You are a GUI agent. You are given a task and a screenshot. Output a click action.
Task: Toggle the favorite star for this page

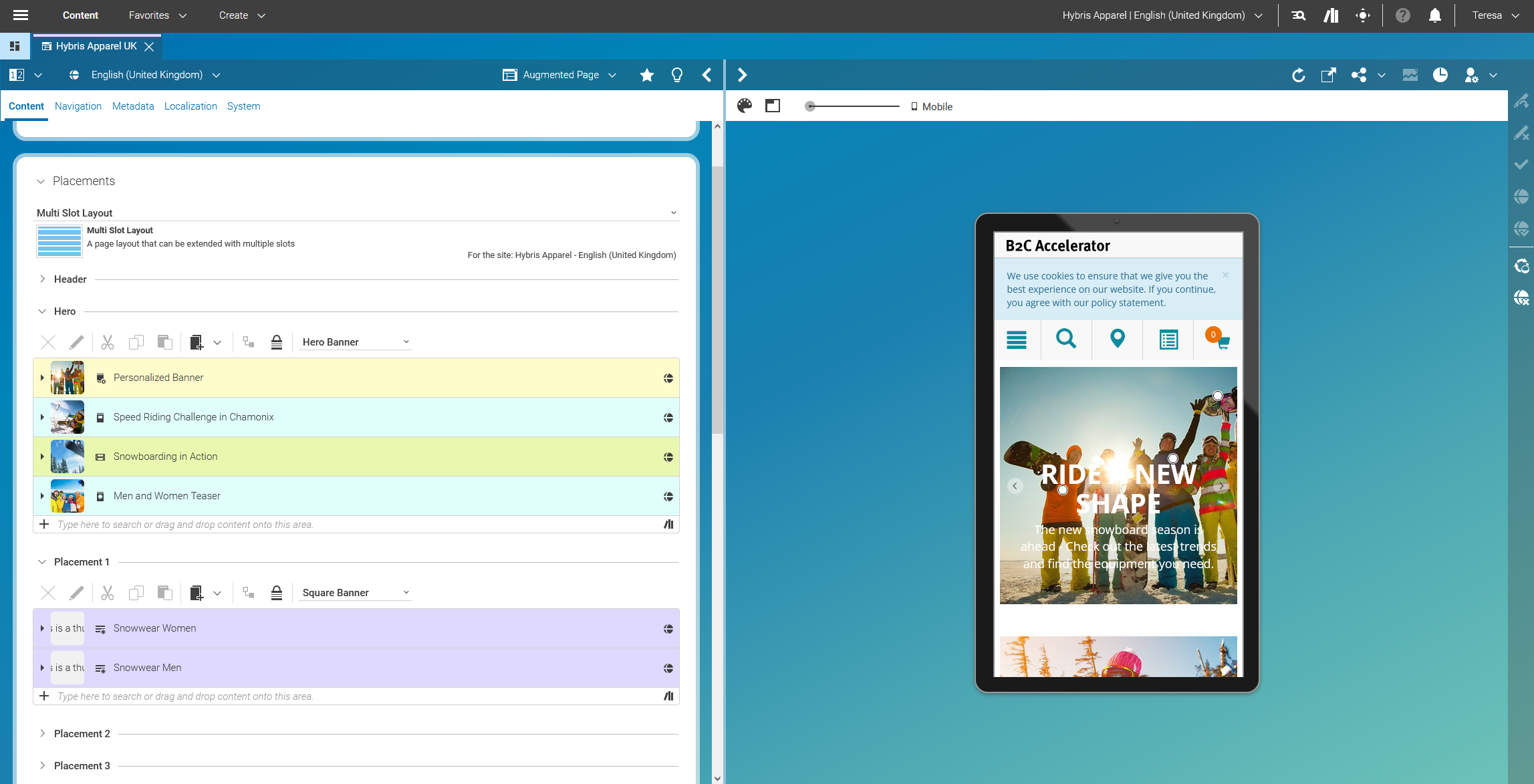[x=646, y=75]
